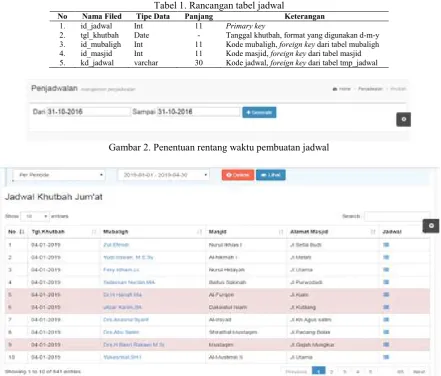Click the blue Lihat button
This screenshot has width=441, height=376.
pos(271,175)
